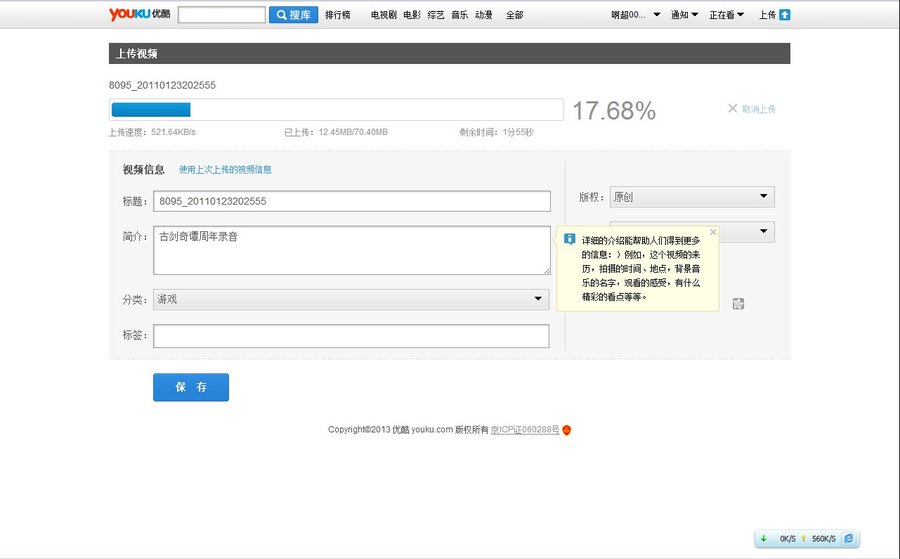
Task: Click the search magnifier button 搜库
Action: point(293,15)
